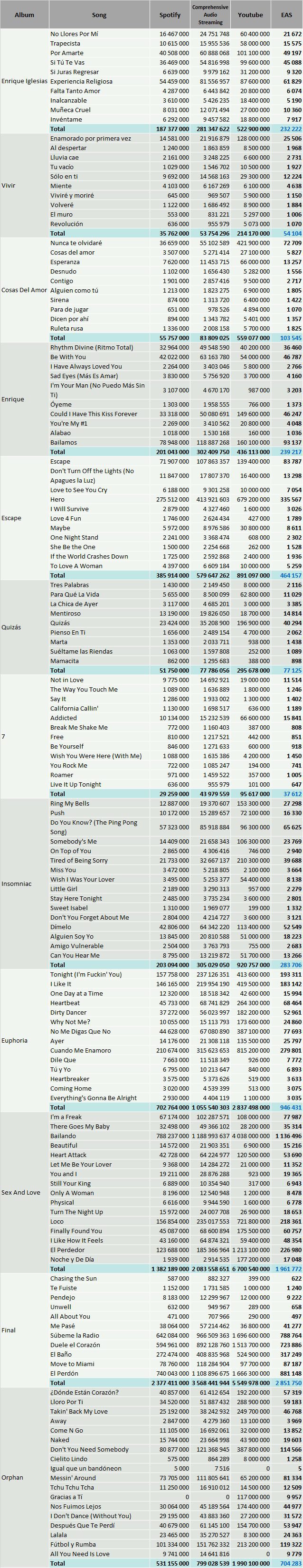Screen dimensions: 303x1568
Task: Click the EAS total value 1 961 772
Action: [287, 1269]
